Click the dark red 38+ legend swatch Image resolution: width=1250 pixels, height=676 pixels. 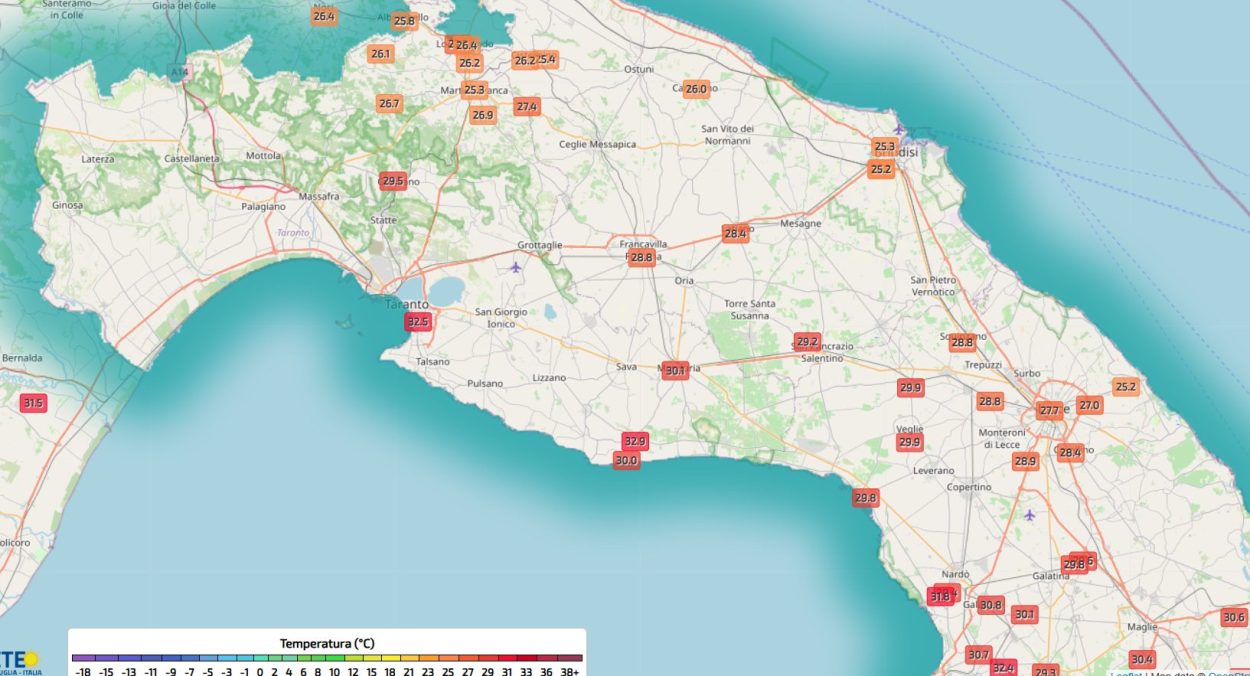(x=570, y=658)
